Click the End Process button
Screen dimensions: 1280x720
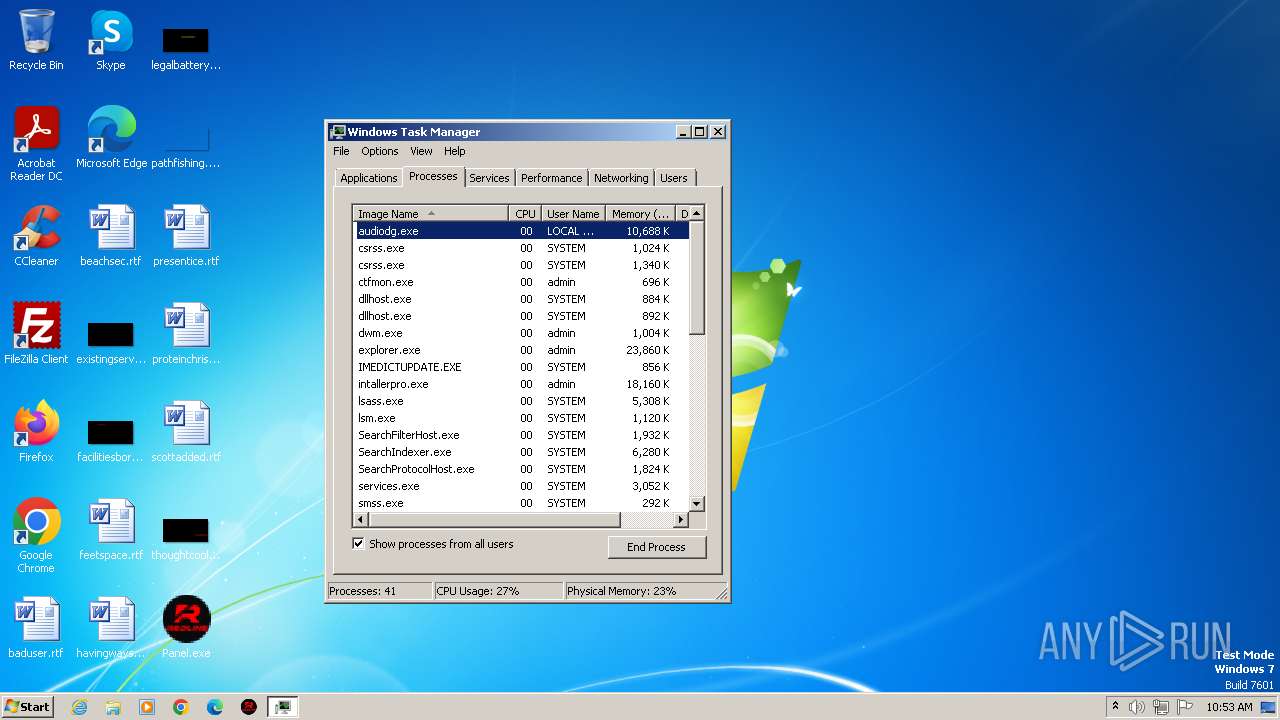(656, 547)
